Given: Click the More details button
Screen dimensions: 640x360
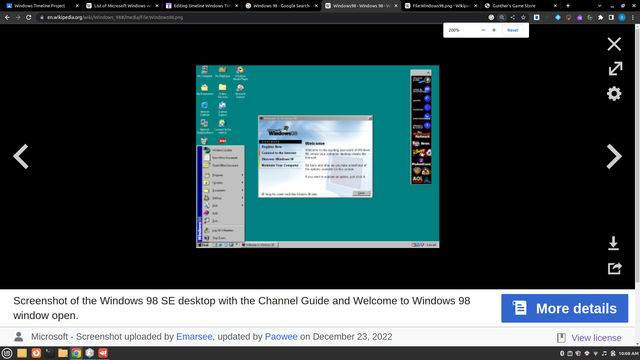Looking at the screenshot, I should (x=564, y=308).
